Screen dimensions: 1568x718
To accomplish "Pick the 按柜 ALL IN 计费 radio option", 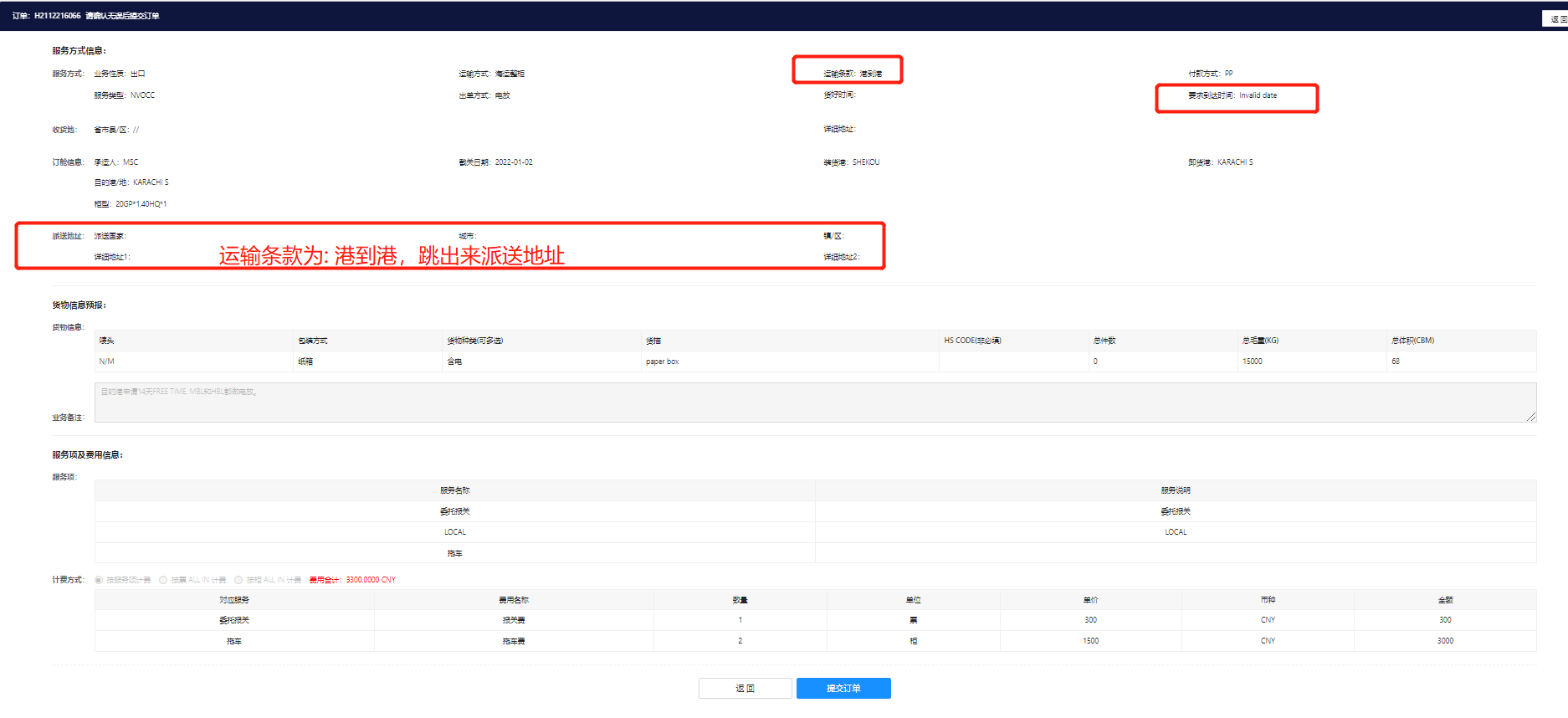I will [238, 580].
